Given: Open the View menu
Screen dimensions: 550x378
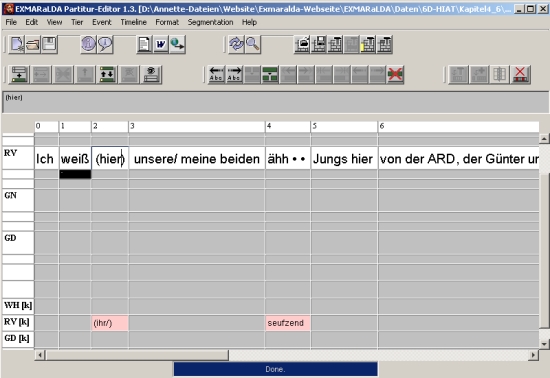Looking at the screenshot, I should (x=54, y=22).
